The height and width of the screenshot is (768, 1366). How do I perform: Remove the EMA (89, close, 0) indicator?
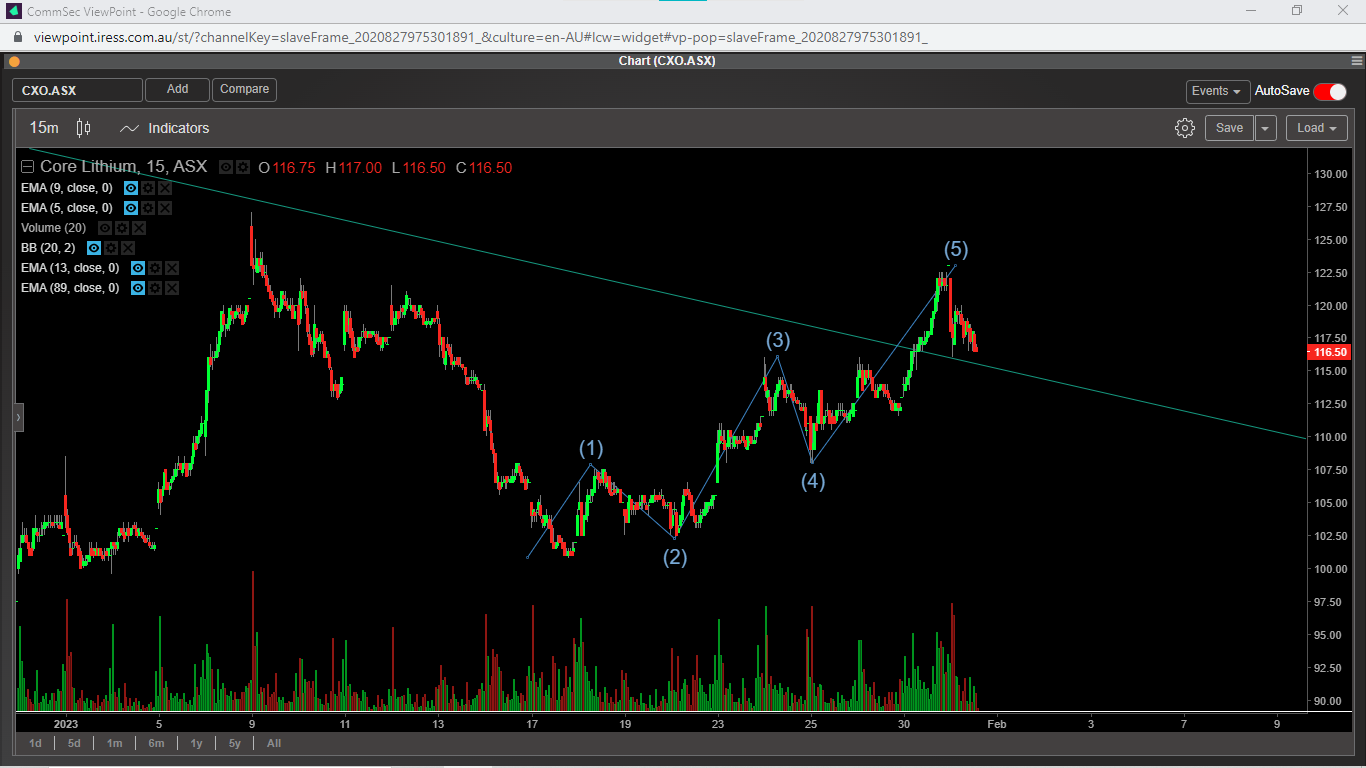tap(172, 288)
